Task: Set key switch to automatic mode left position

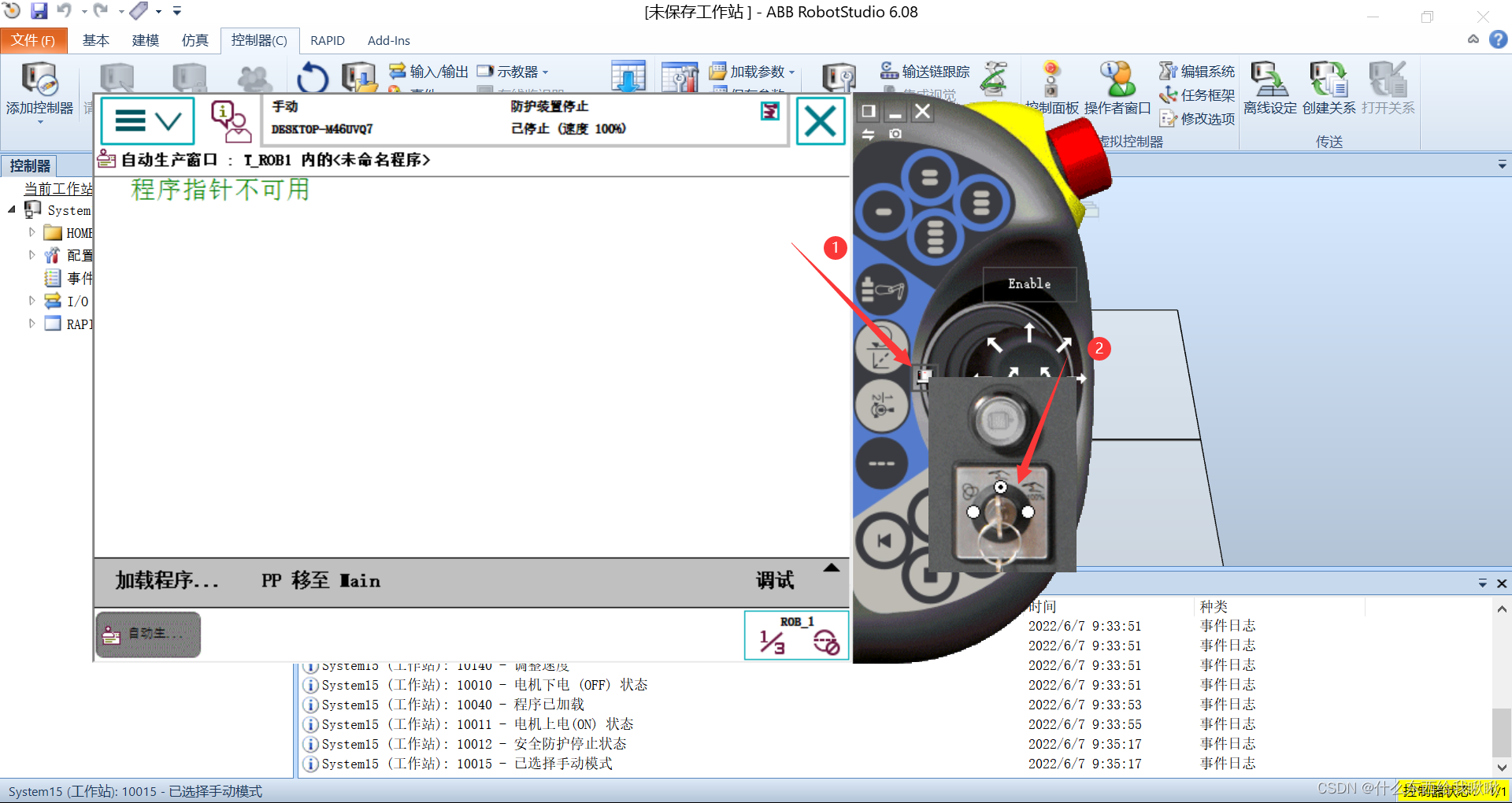Action: click(973, 512)
